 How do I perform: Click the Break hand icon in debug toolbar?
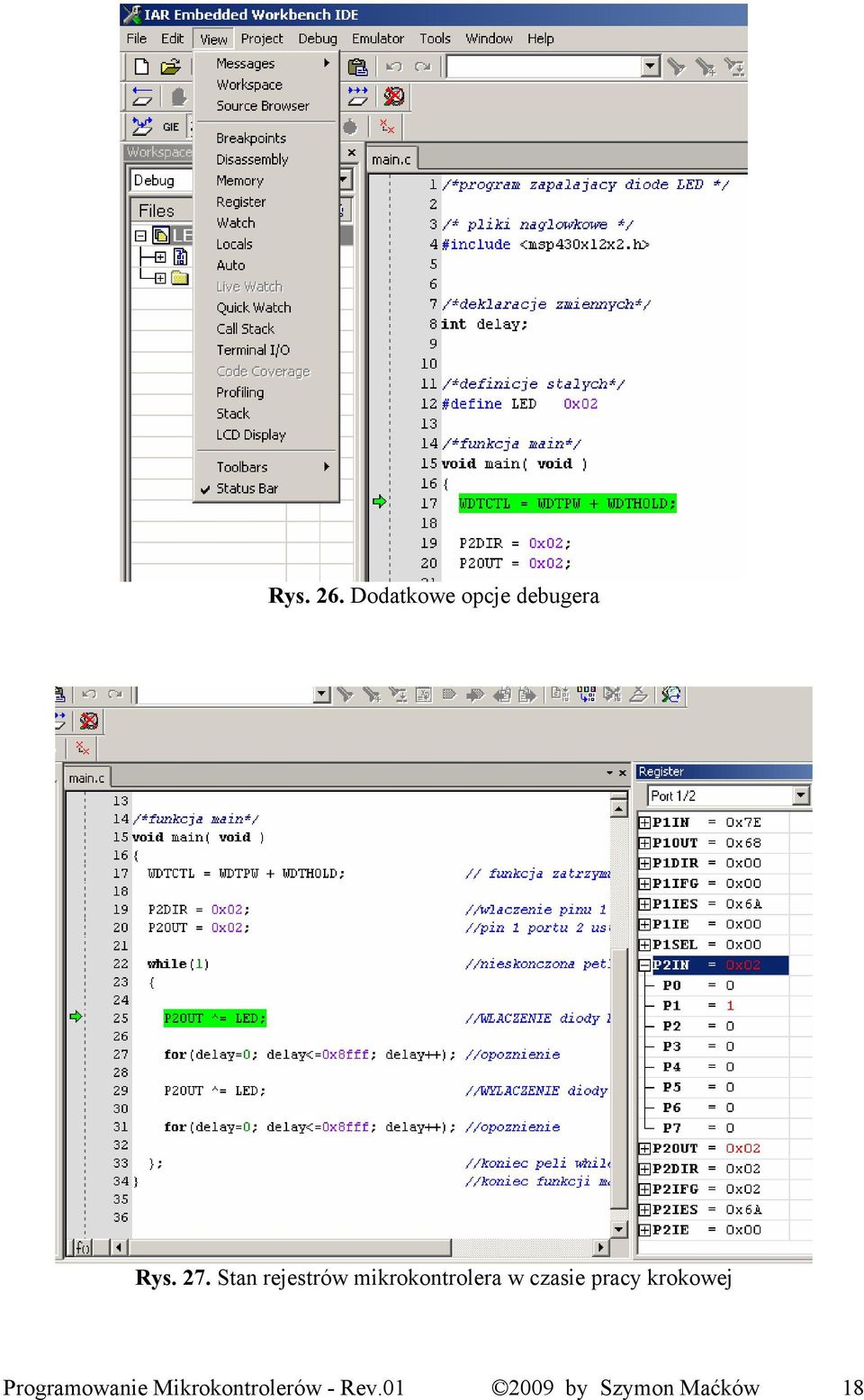pyautogui.click(x=179, y=96)
